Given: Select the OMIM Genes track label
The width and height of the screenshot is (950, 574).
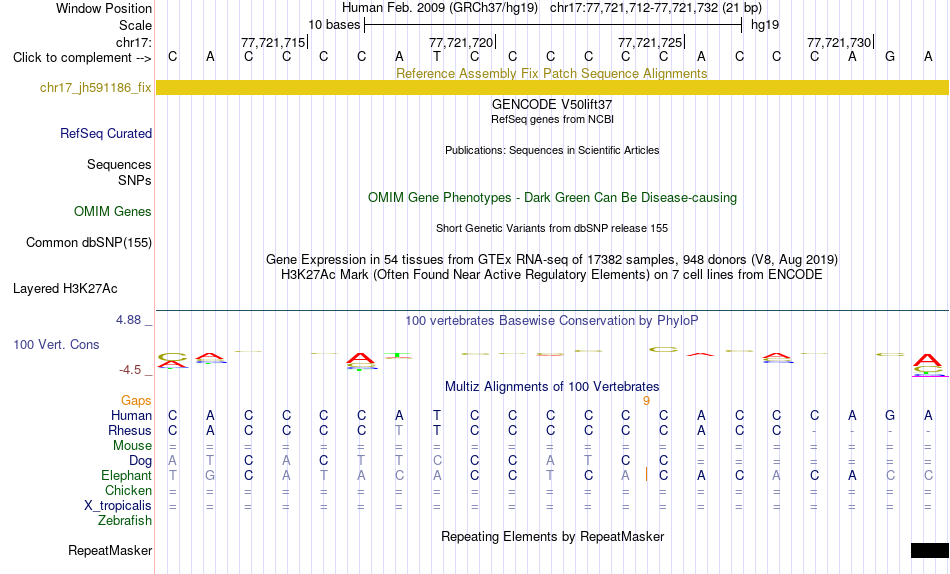Looking at the screenshot, I should coord(113,212).
